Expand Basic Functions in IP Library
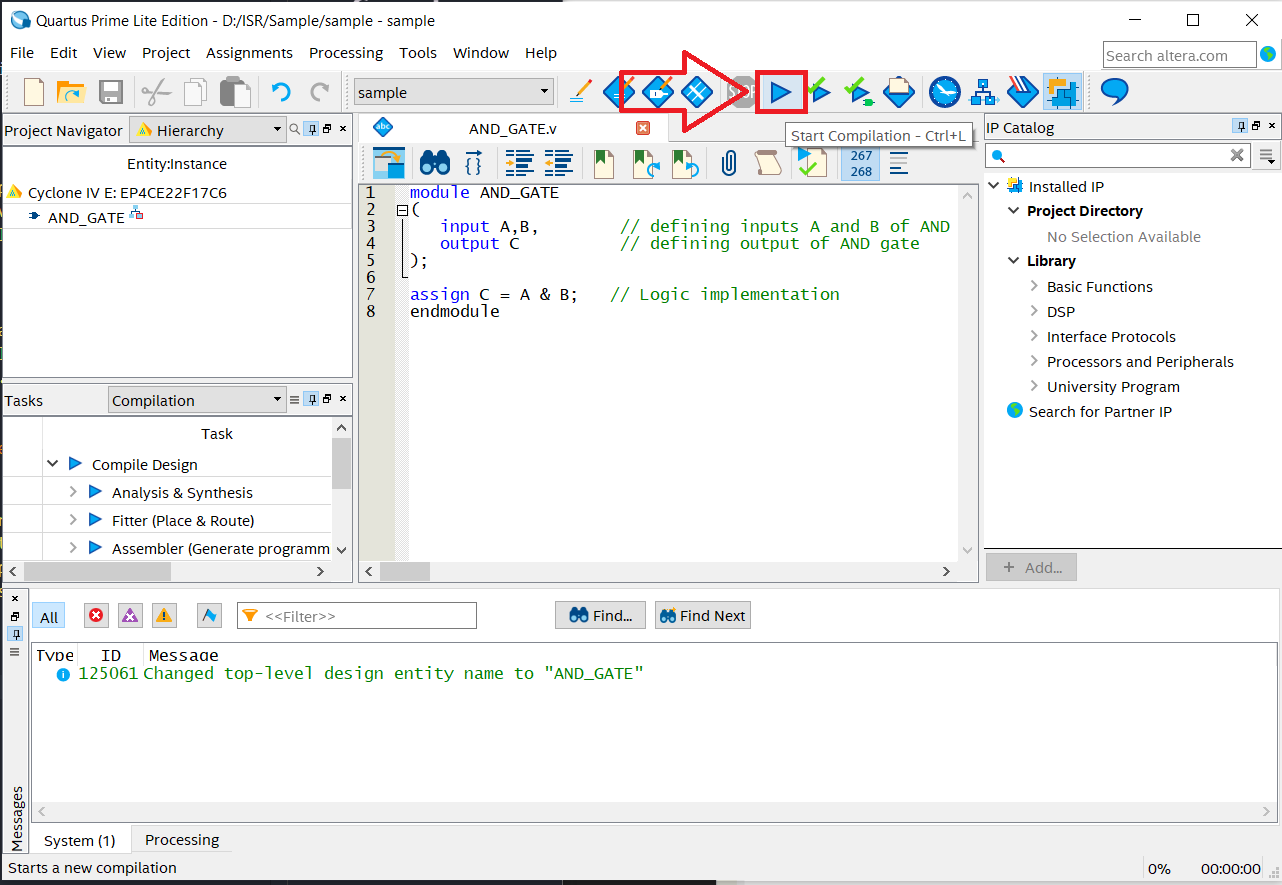Screen dimensions: 1282x885 point(1035,286)
